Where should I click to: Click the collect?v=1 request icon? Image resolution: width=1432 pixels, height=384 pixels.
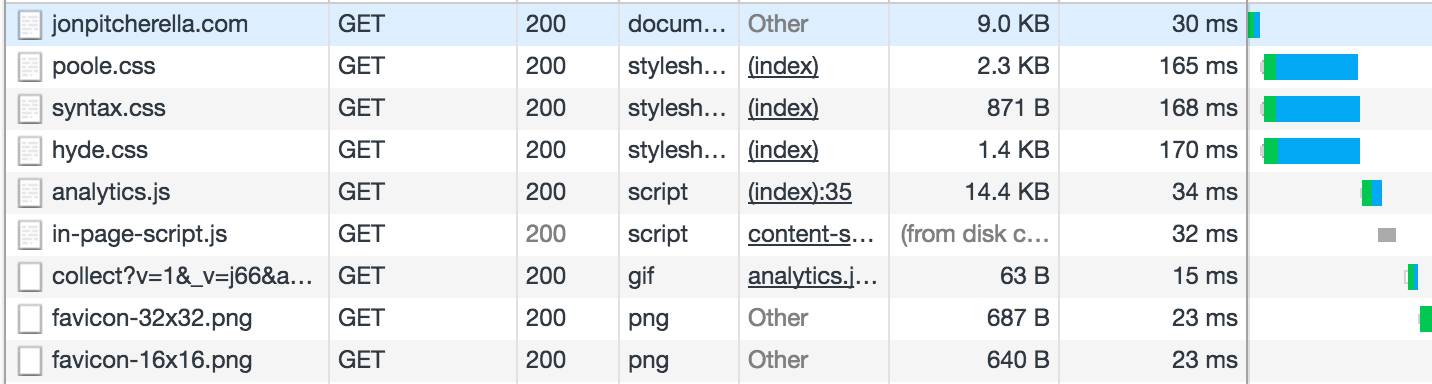pos(31,277)
